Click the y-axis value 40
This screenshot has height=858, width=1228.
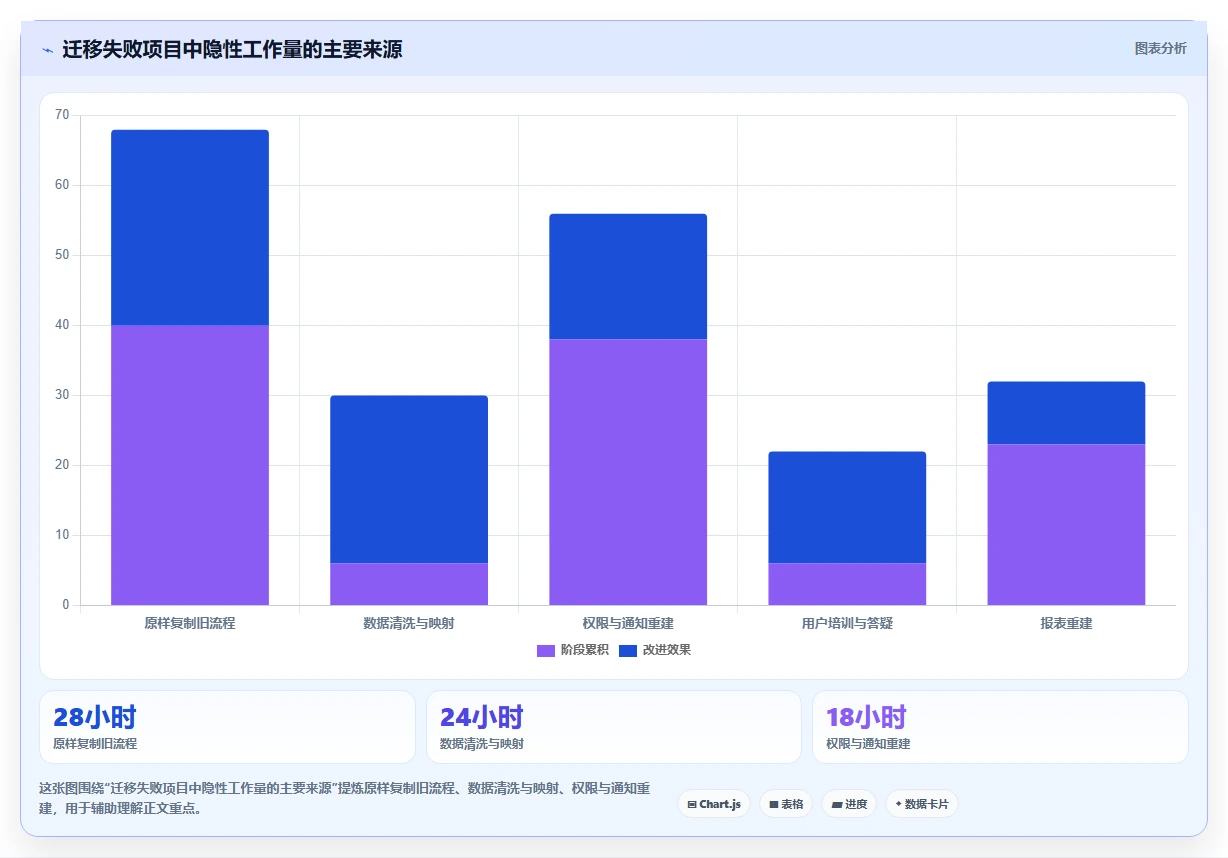pos(62,325)
